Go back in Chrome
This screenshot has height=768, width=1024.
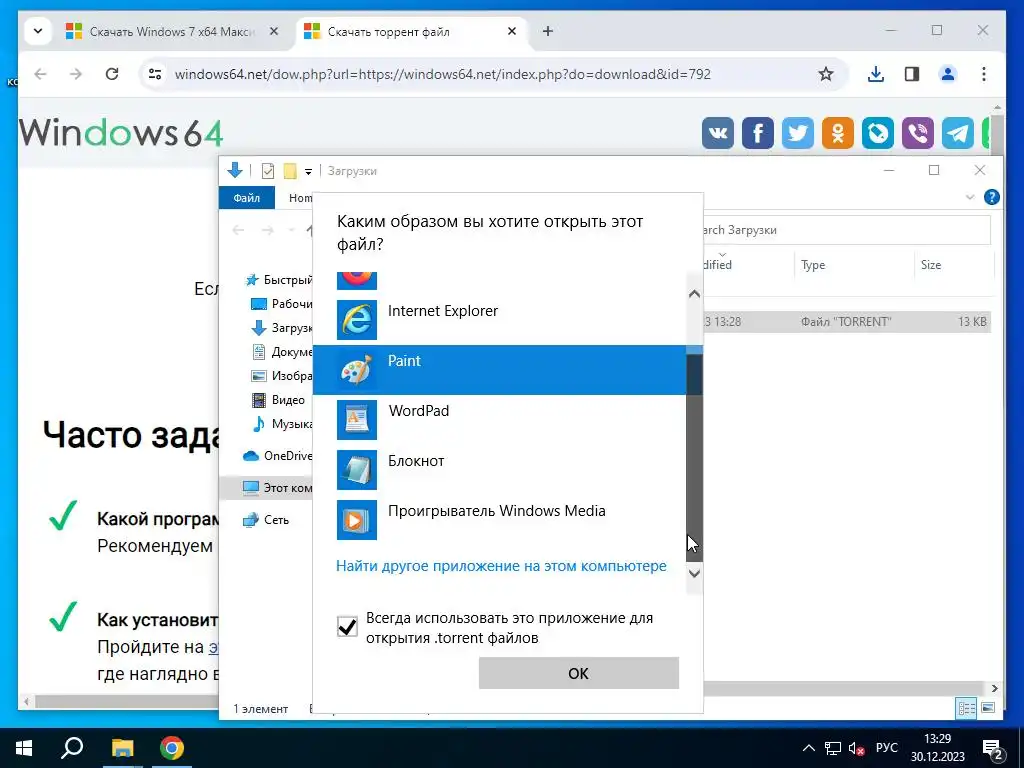point(40,74)
